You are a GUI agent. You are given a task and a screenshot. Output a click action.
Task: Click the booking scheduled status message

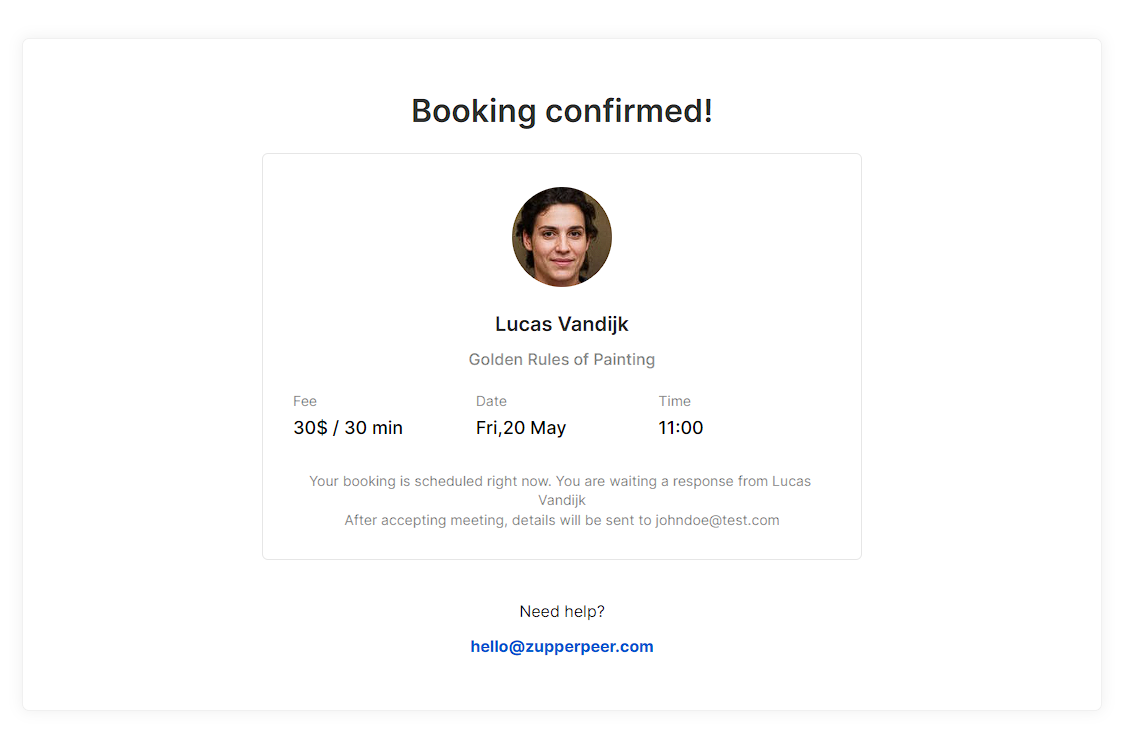pos(560,491)
